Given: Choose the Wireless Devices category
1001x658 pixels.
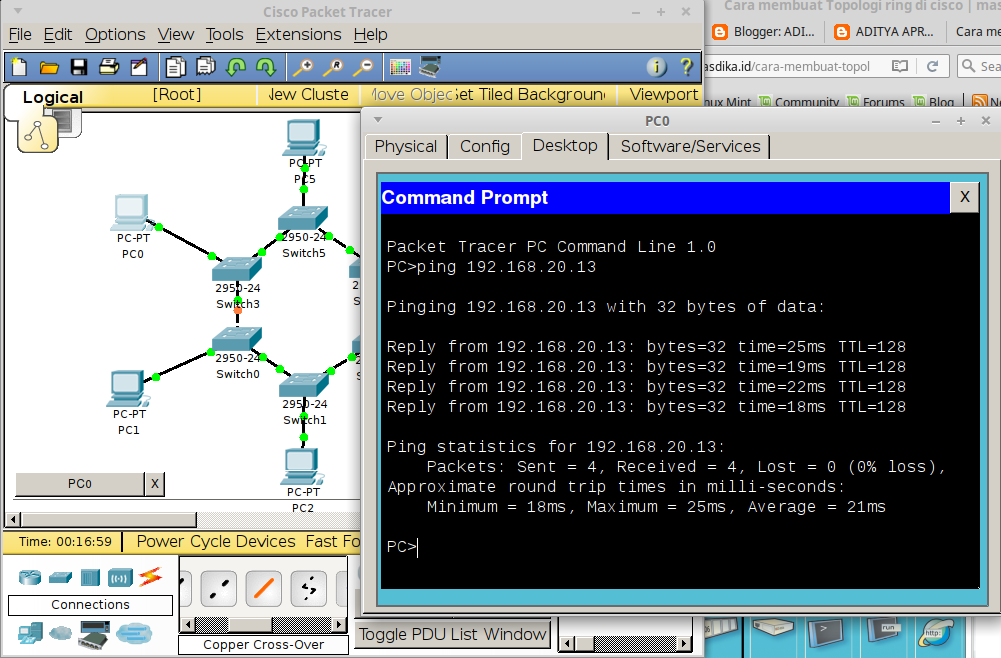Looking at the screenshot, I should click(119, 577).
